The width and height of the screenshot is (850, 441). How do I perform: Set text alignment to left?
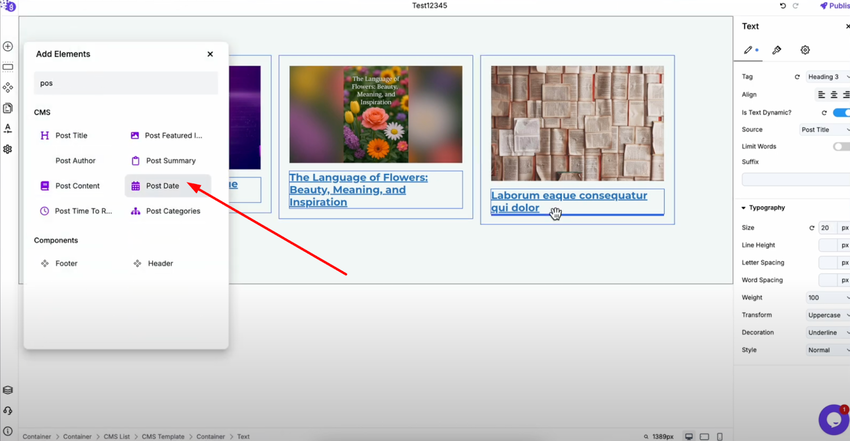pos(821,95)
